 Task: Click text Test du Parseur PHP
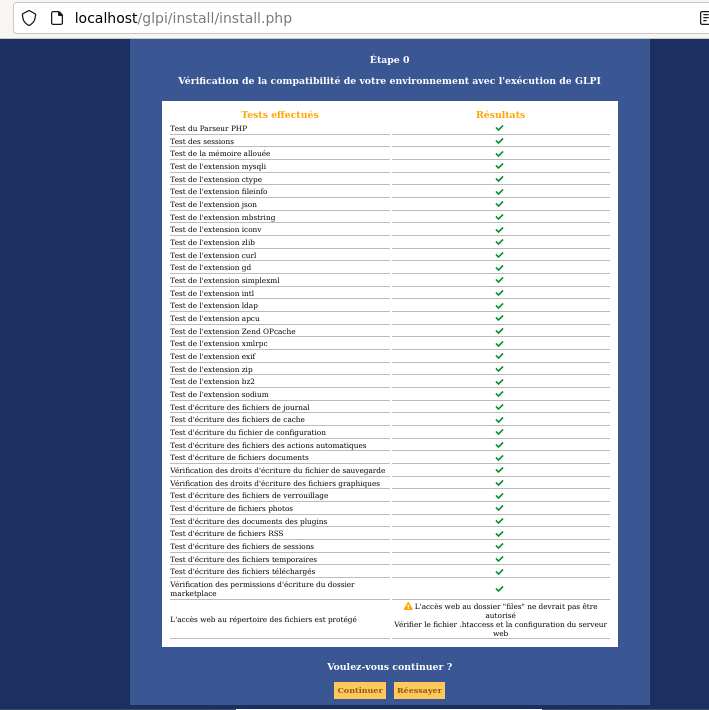coord(209,128)
